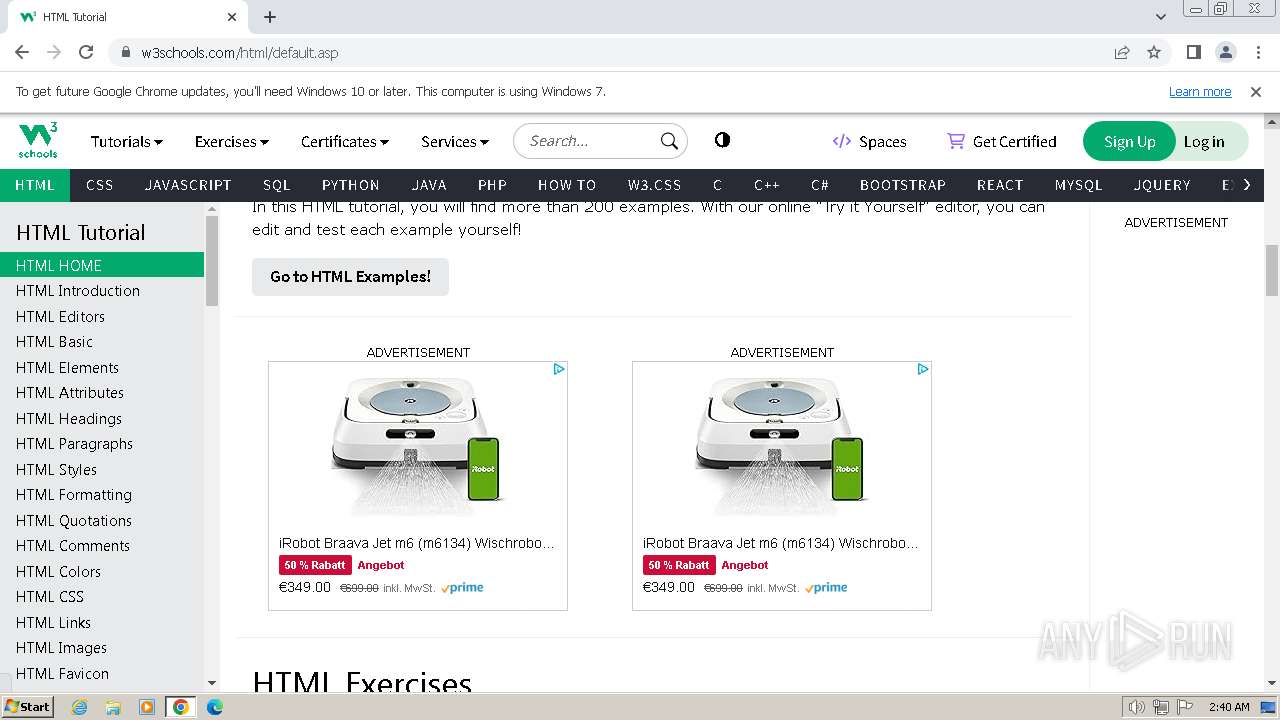Viewport: 1280px width, 720px height.
Task: Select the REACT topnav item
Action: (x=1000, y=185)
